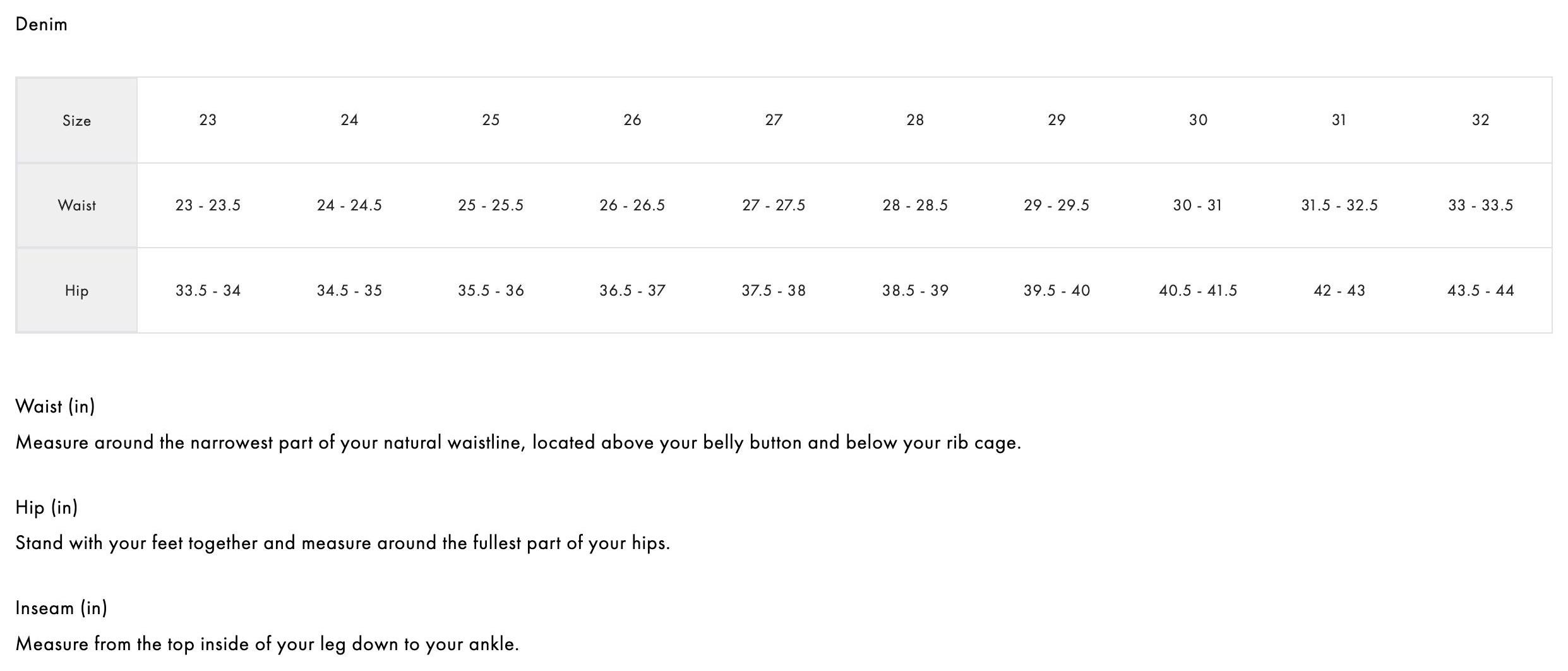Click the Denim heading text

click(x=41, y=25)
